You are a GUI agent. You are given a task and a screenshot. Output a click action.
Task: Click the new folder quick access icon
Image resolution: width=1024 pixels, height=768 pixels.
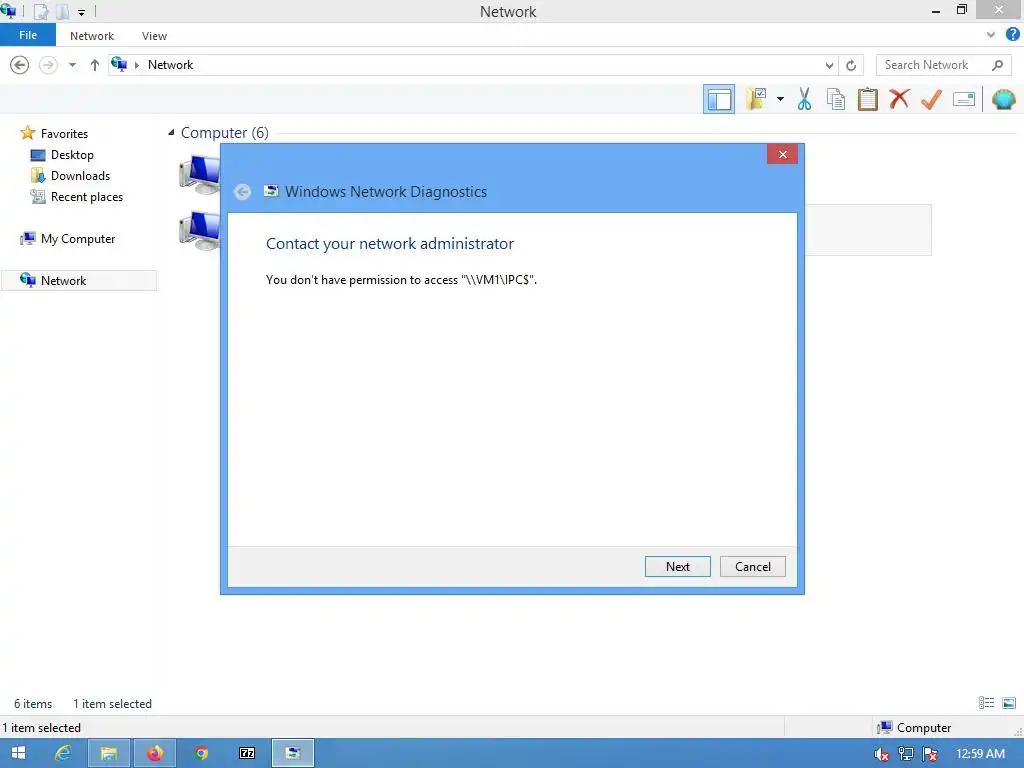[x=63, y=11]
